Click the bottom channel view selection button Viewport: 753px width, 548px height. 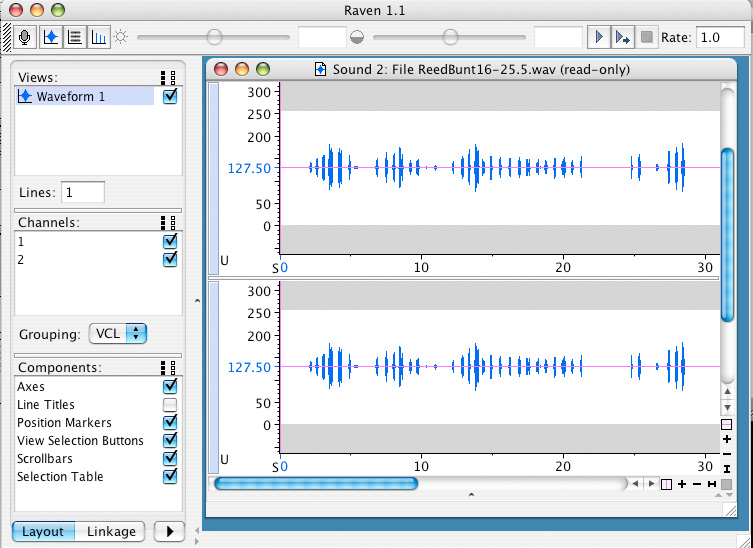click(x=214, y=378)
